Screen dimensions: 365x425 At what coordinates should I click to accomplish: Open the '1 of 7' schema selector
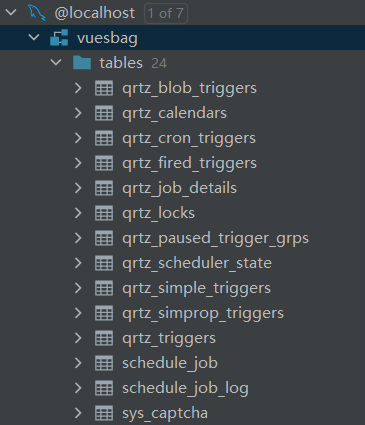(x=166, y=14)
